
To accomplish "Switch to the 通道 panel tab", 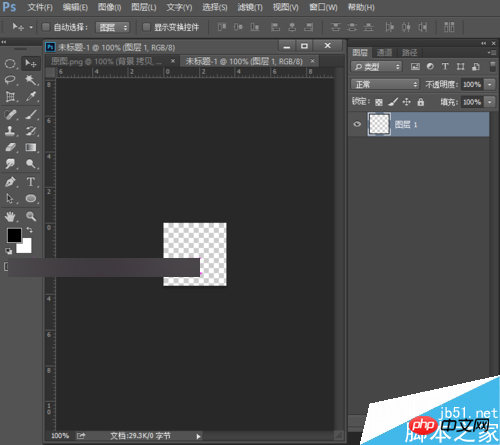I will coord(384,52).
